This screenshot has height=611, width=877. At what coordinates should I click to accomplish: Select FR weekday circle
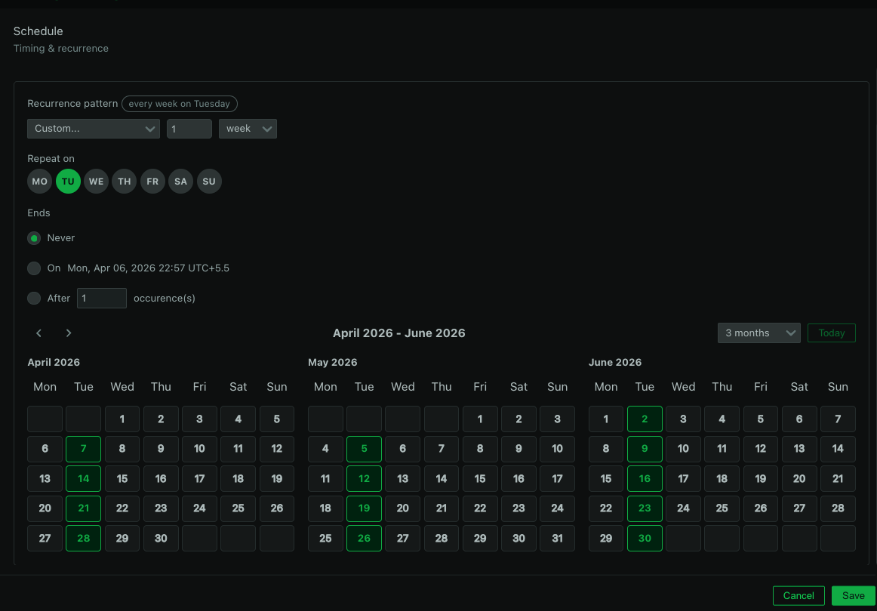pos(152,181)
